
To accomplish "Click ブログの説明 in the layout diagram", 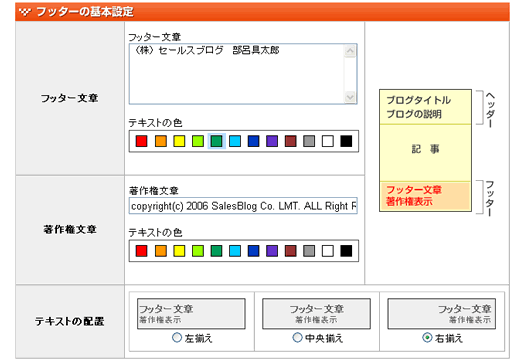I will 414,114.
